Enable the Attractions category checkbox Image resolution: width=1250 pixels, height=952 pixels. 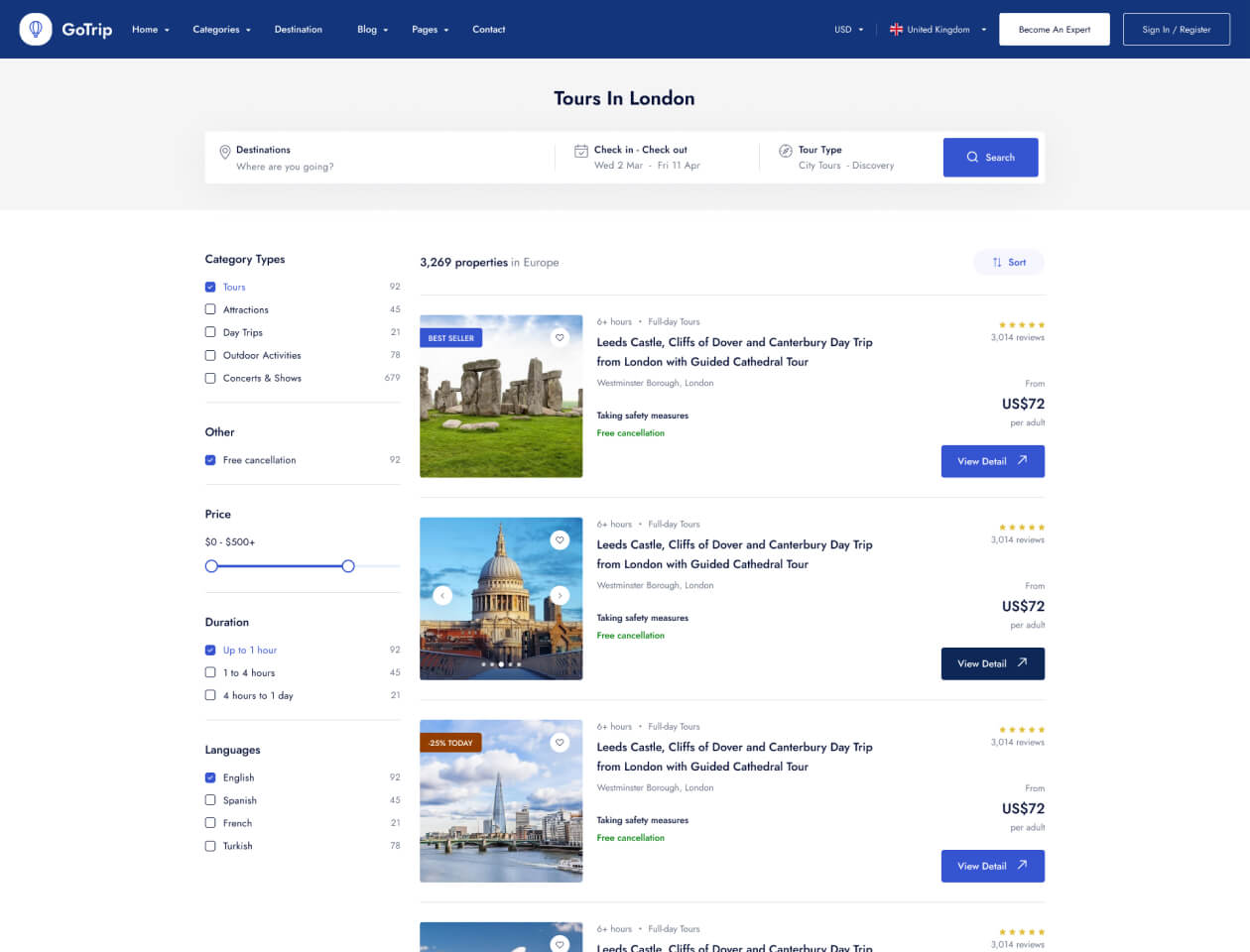[x=210, y=309]
